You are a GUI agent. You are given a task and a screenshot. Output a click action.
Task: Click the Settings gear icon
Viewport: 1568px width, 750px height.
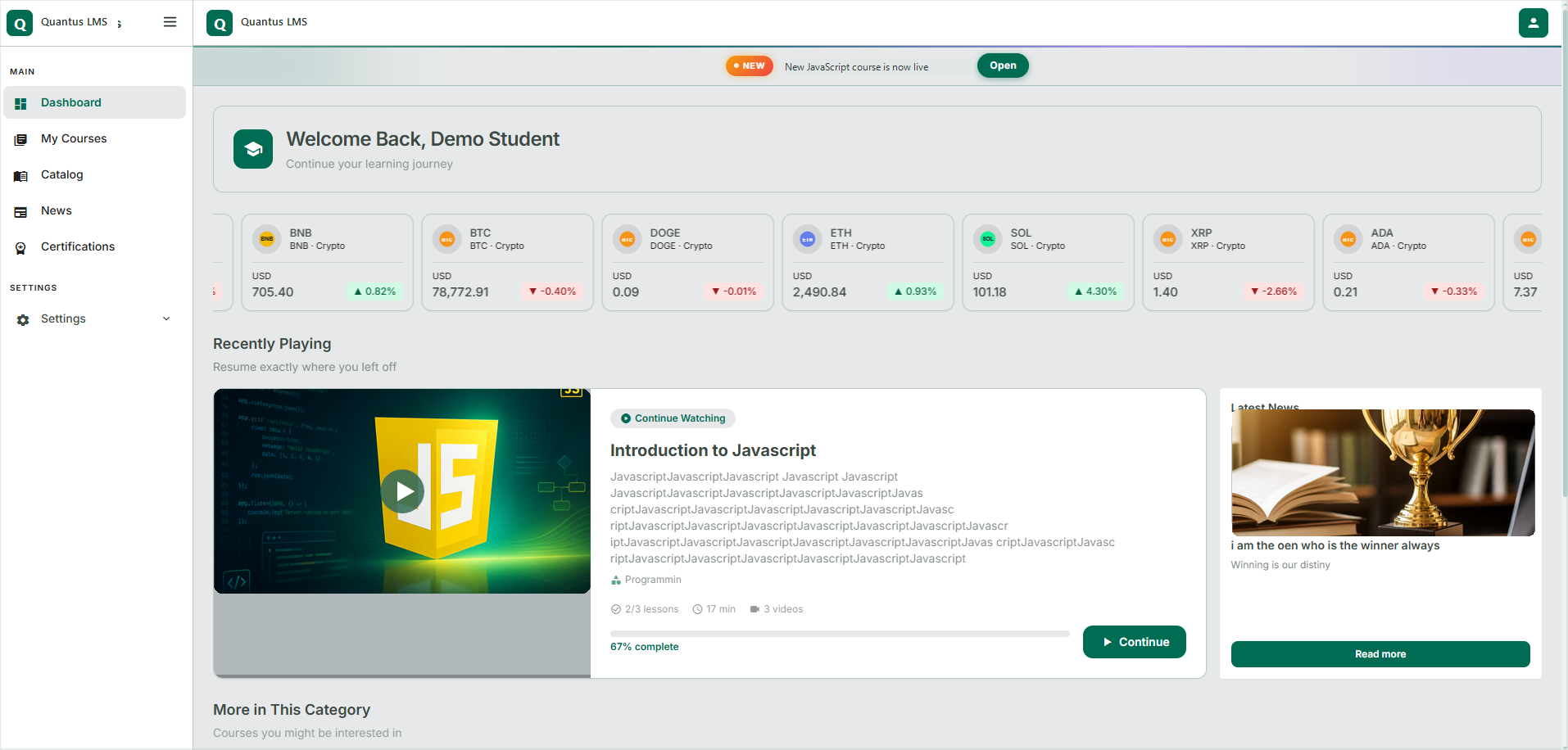23,319
